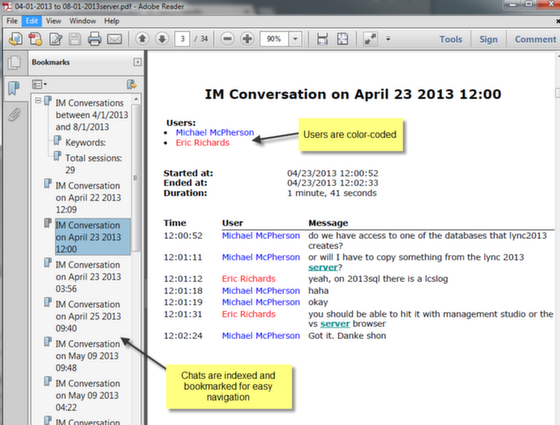
Task: Click server link in 12:01:11 message
Action: 323,268
